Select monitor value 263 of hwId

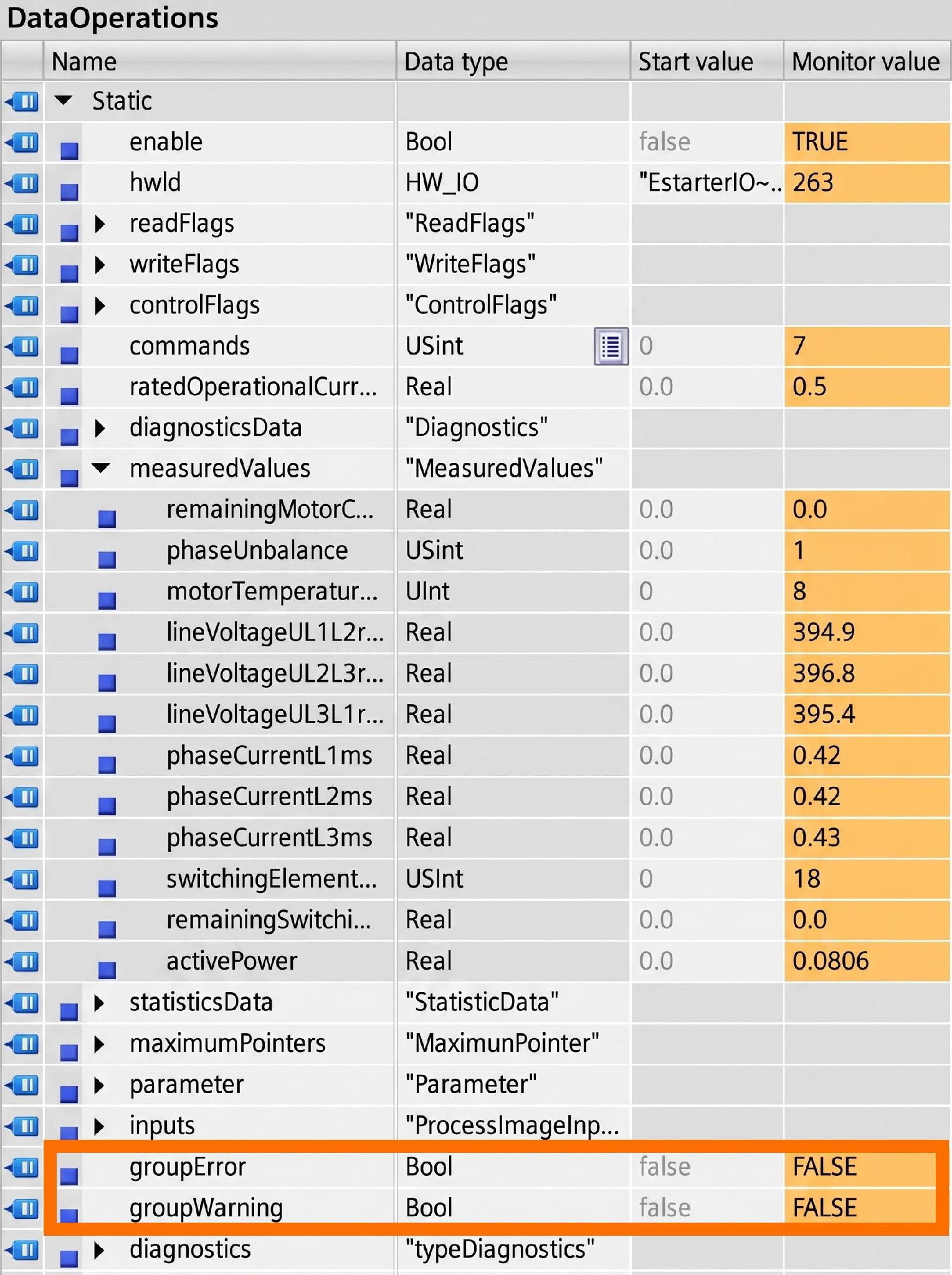[867, 183]
